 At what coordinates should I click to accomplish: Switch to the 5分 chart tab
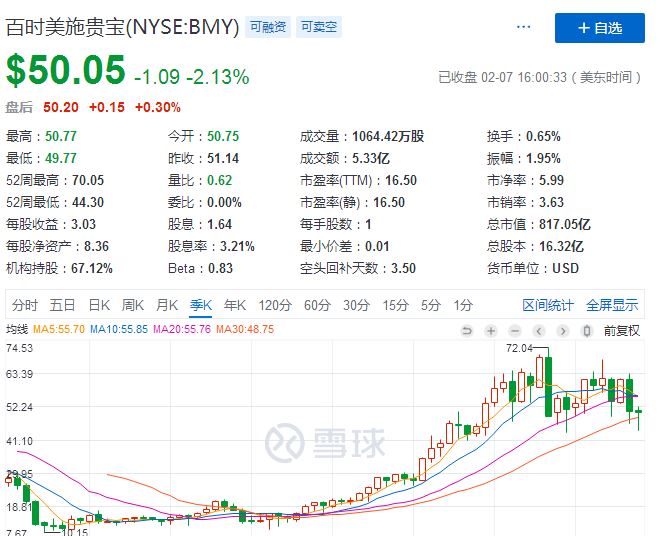pos(430,305)
